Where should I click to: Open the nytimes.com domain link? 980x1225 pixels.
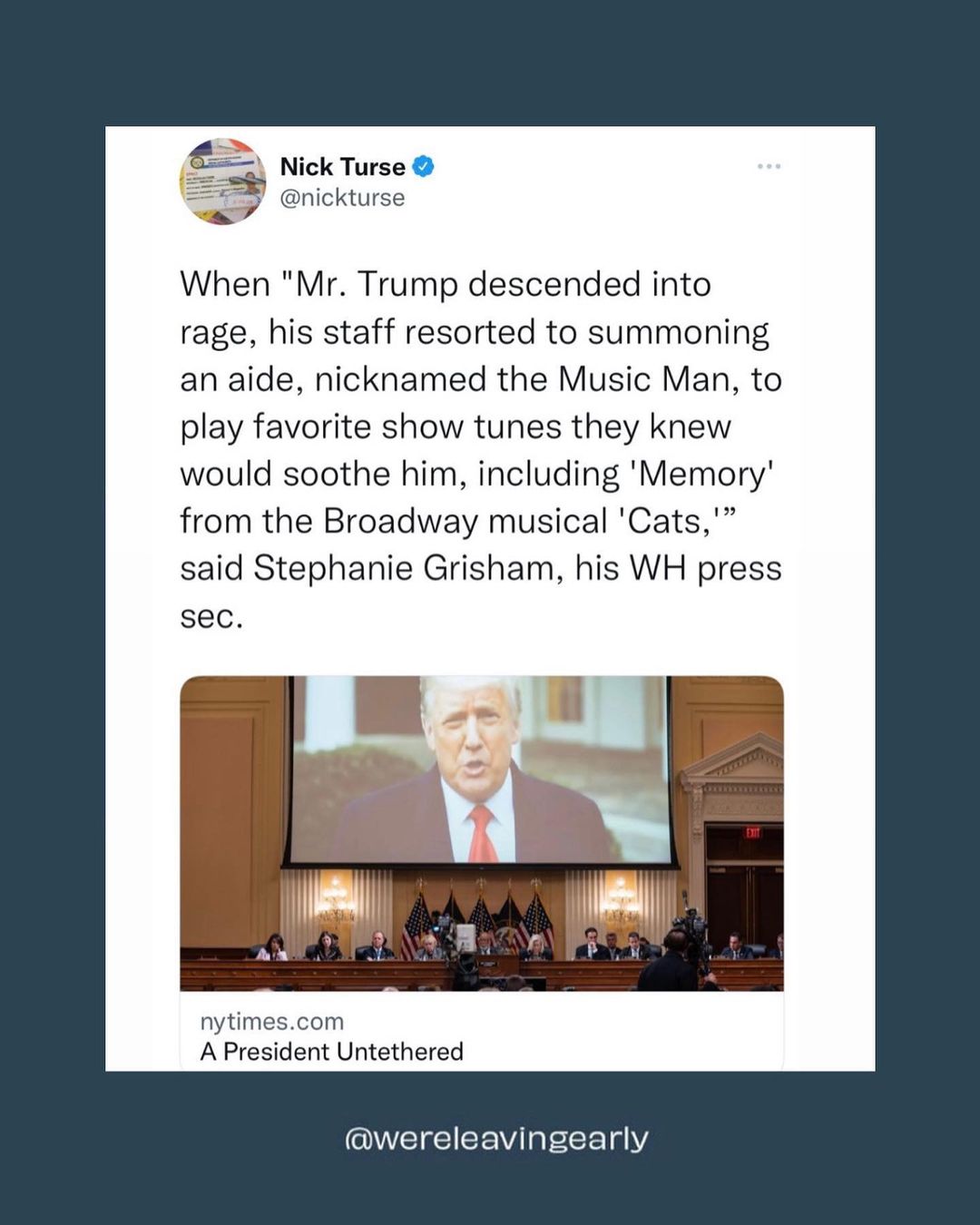272,1022
